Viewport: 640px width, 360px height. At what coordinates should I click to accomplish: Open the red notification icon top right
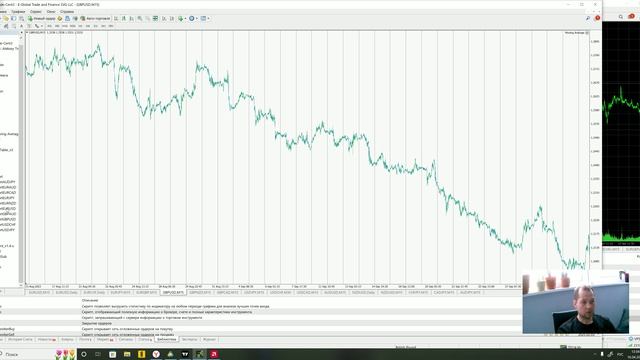click(x=598, y=18)
